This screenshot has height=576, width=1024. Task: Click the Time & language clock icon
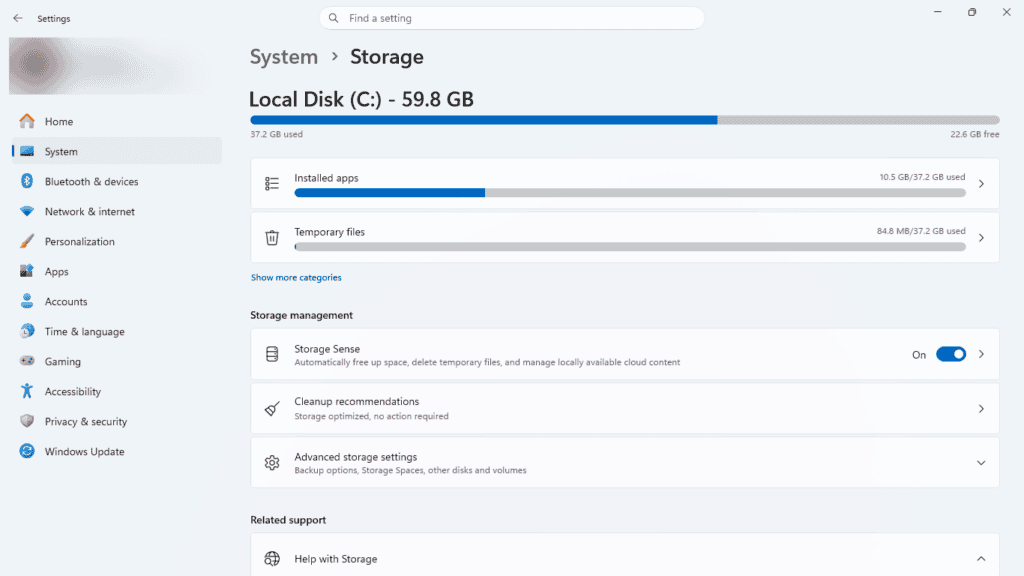(x=27, y=331)
